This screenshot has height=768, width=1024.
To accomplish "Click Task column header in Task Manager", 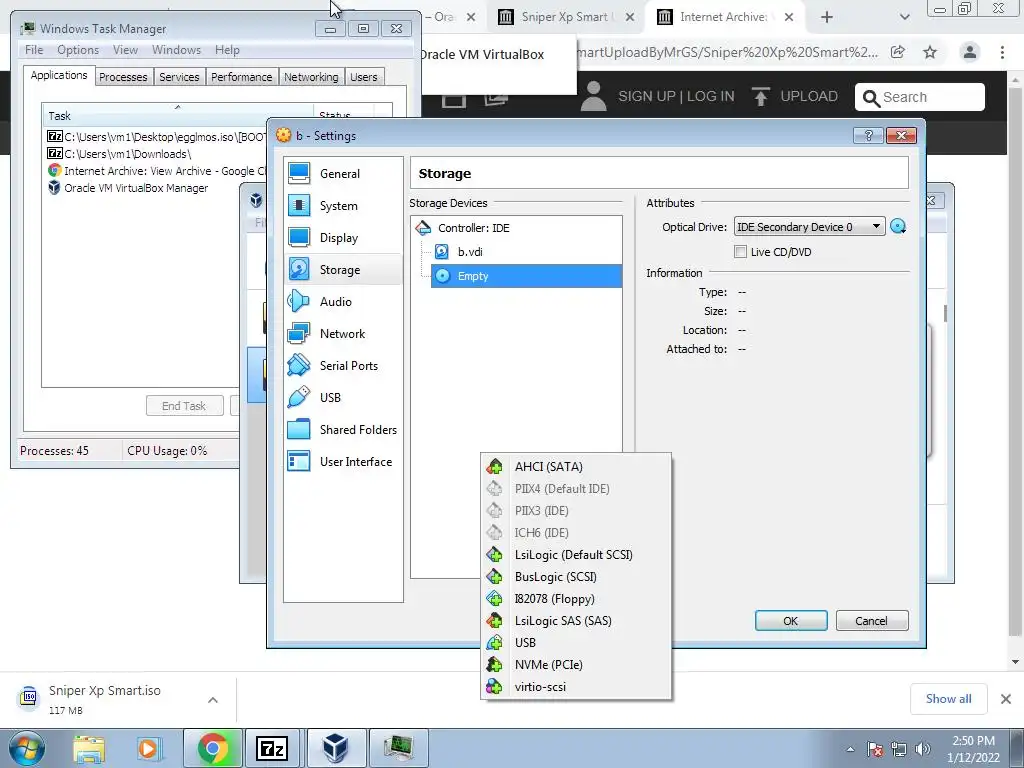I will point(176,116).
